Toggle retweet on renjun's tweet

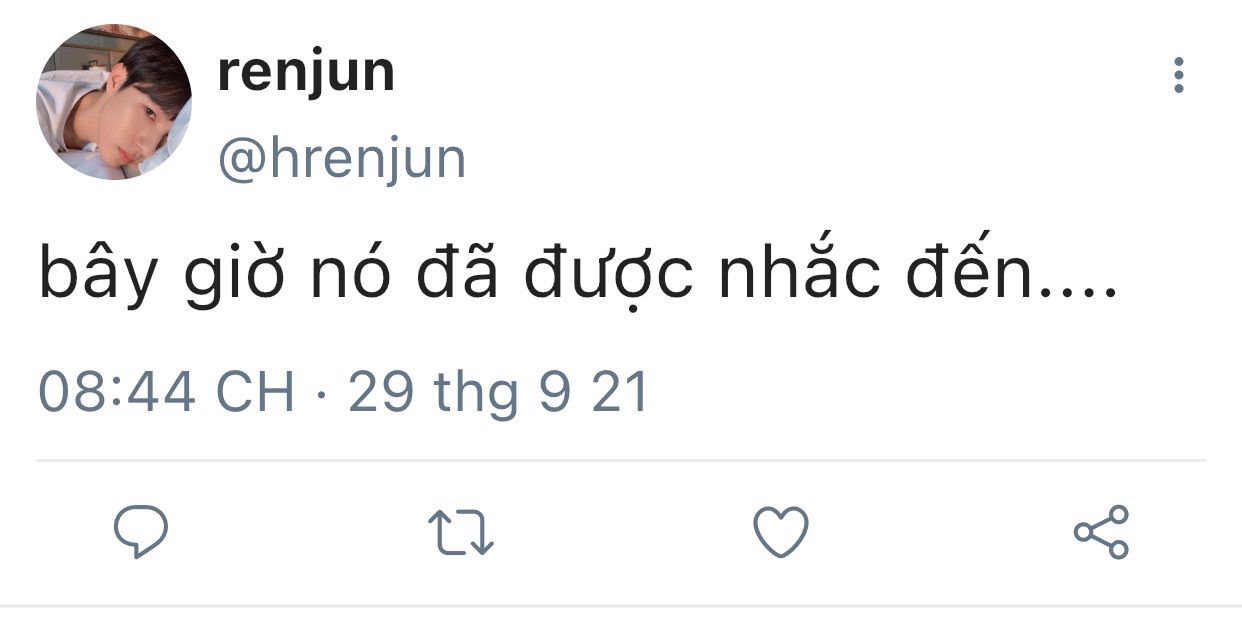tap(461, 532)
